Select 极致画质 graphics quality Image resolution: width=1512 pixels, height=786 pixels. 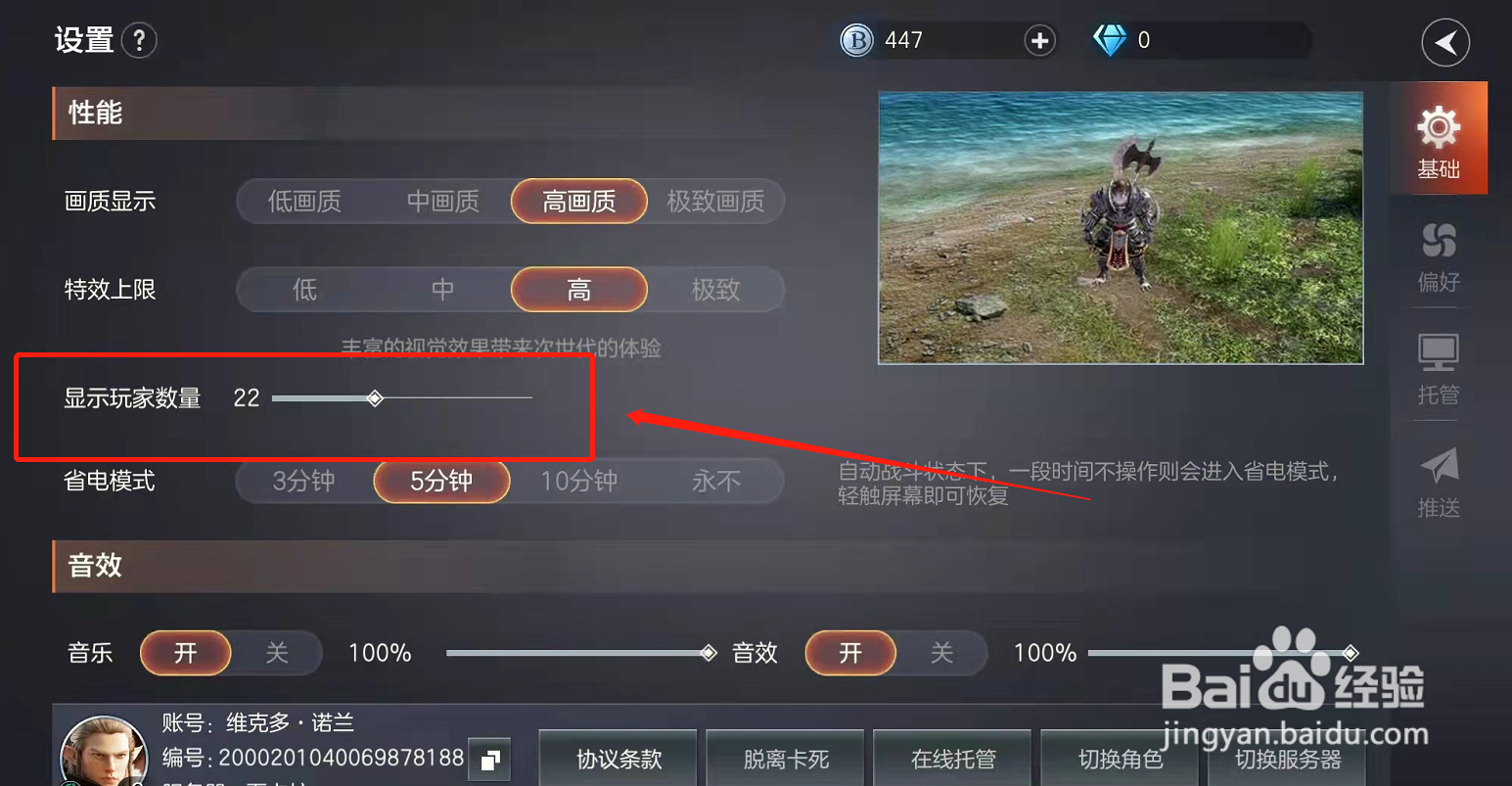point(715,202)
